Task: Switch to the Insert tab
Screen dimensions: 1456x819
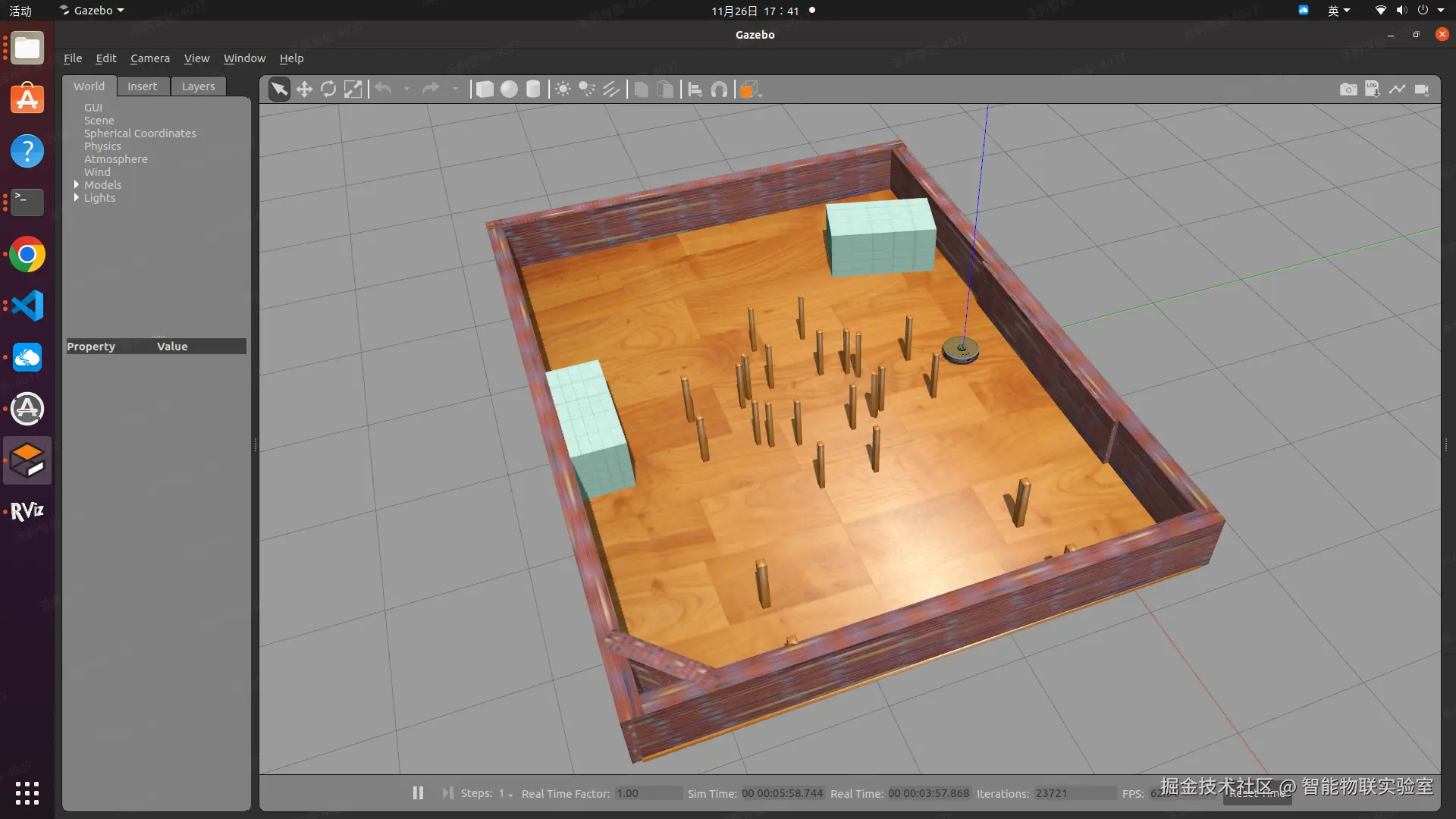Action: pyautogui.click(x=142, y=86)
